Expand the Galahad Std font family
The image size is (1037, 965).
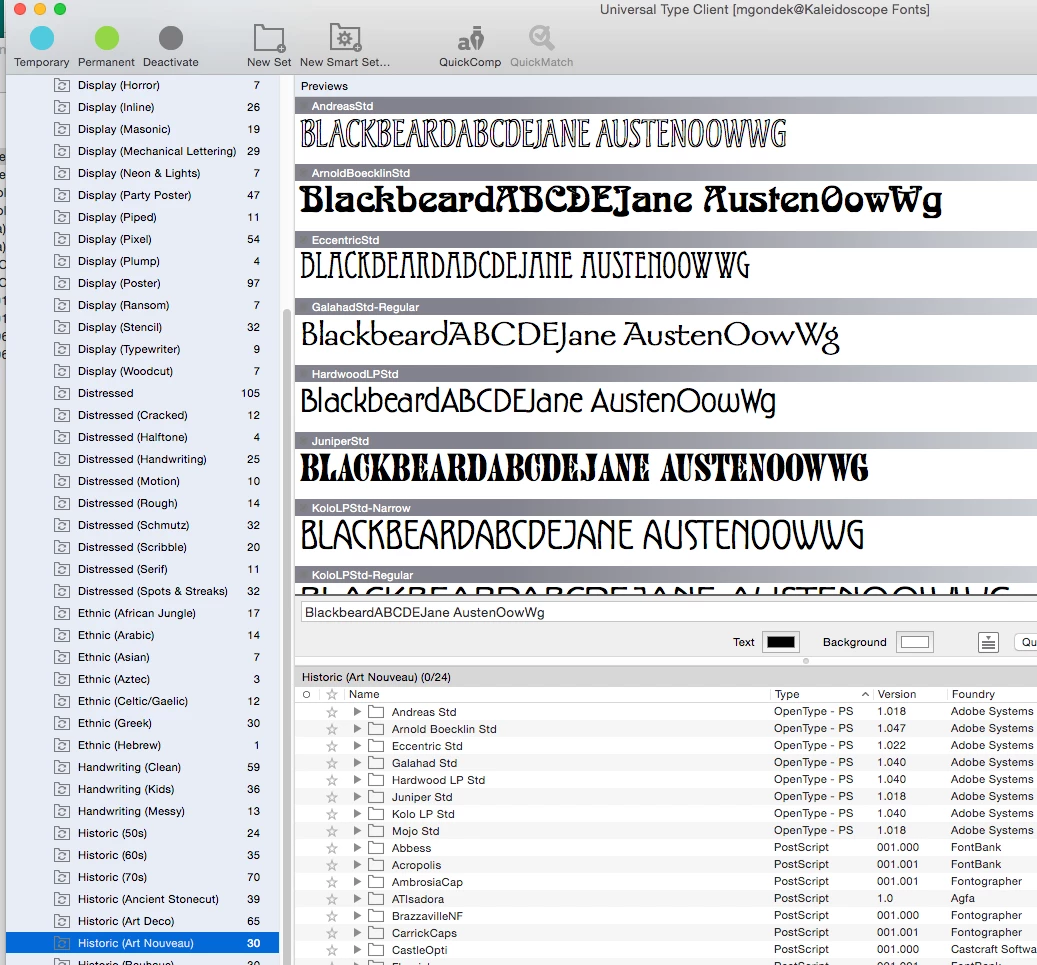coord(357,763)
